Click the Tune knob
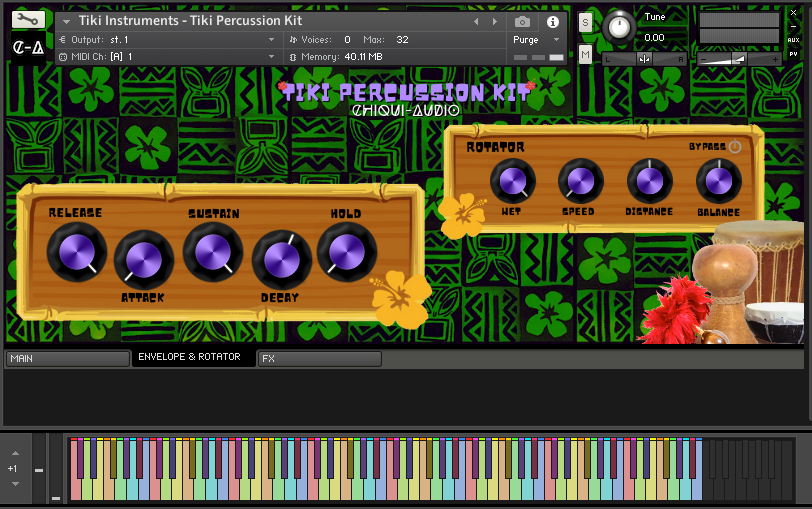812x509 pixels. (619, 27)
